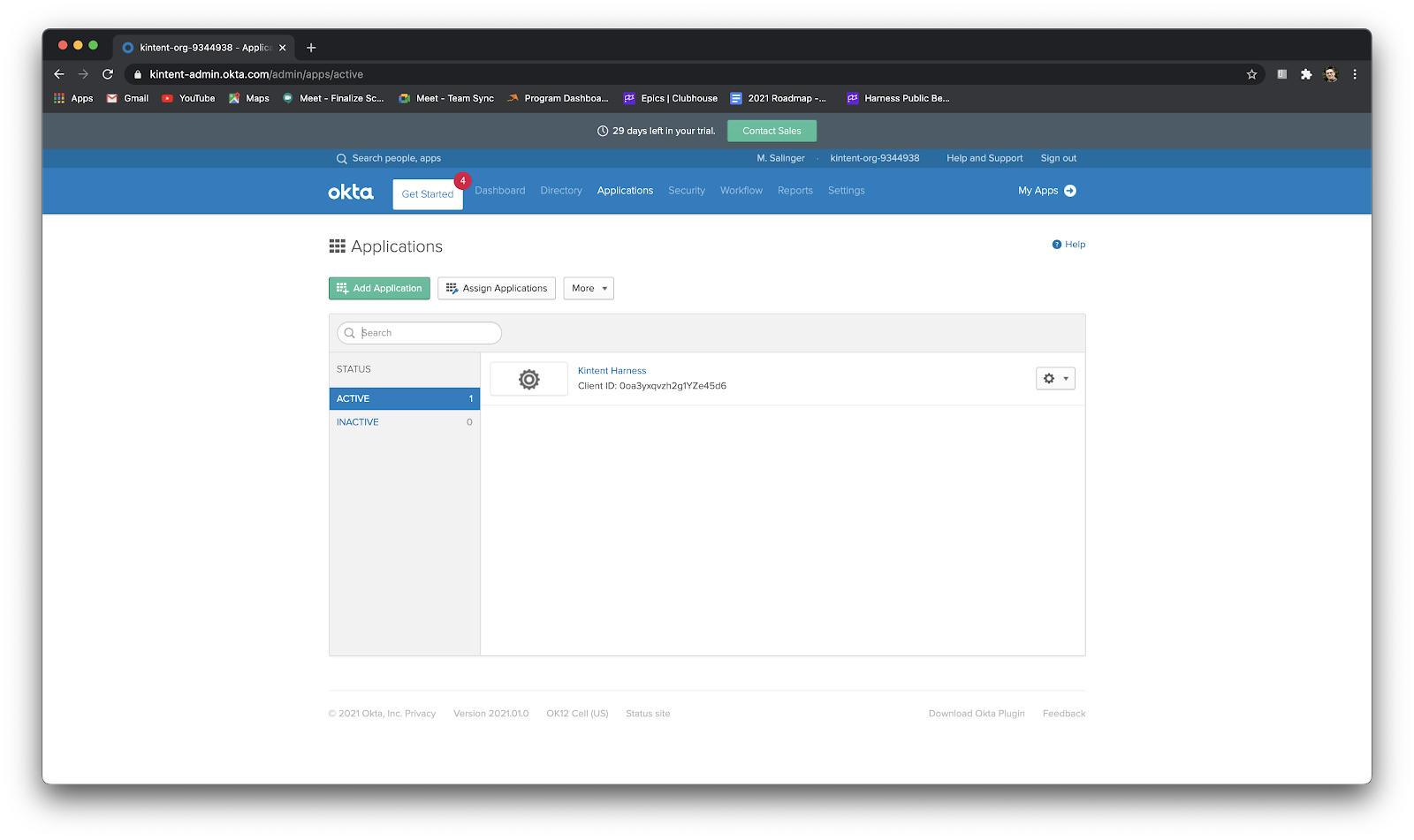The height and width of the screenshot is (840, 1414).
Task: Open the Program Dashboa... bookmark
Action: [x=558, y=99]
